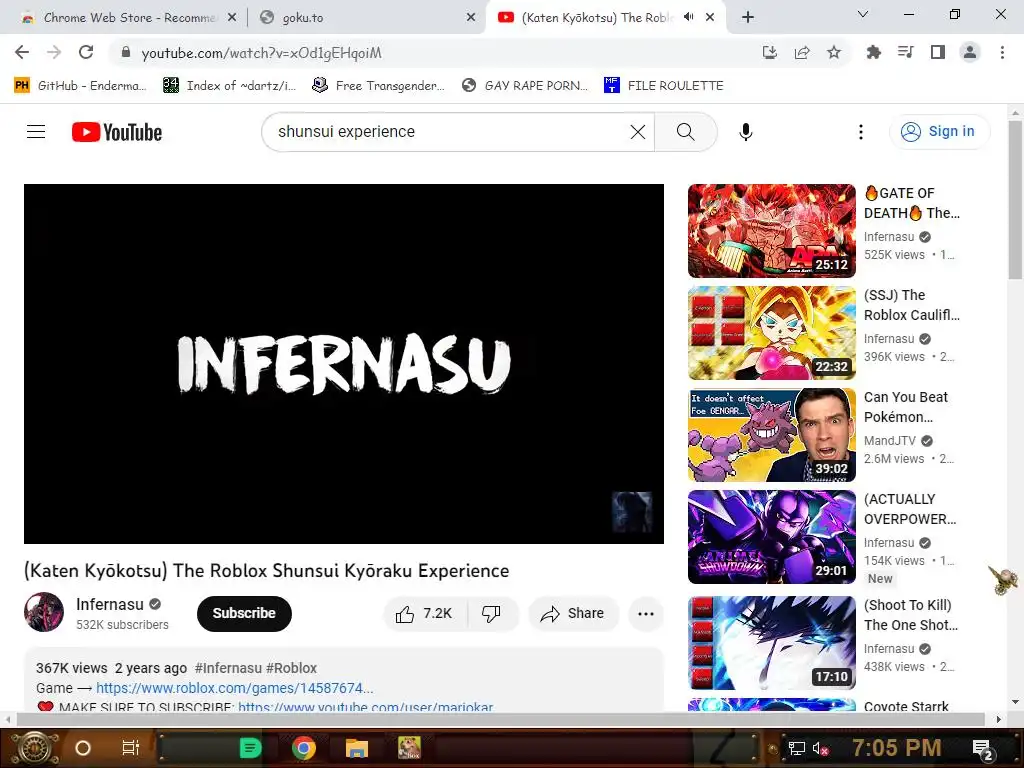1024x768 pixels.
Task: Click MandJTV channel name
Action: [889, 441]
